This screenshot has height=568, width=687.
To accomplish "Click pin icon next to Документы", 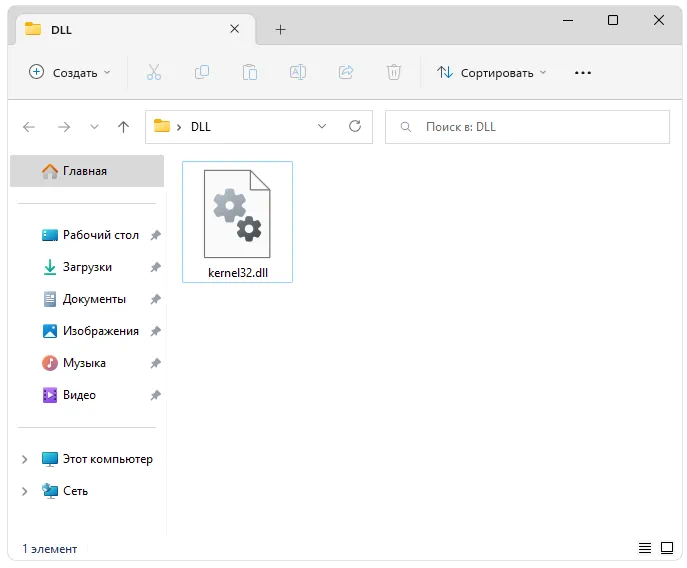I will click(x=156, y=299).
